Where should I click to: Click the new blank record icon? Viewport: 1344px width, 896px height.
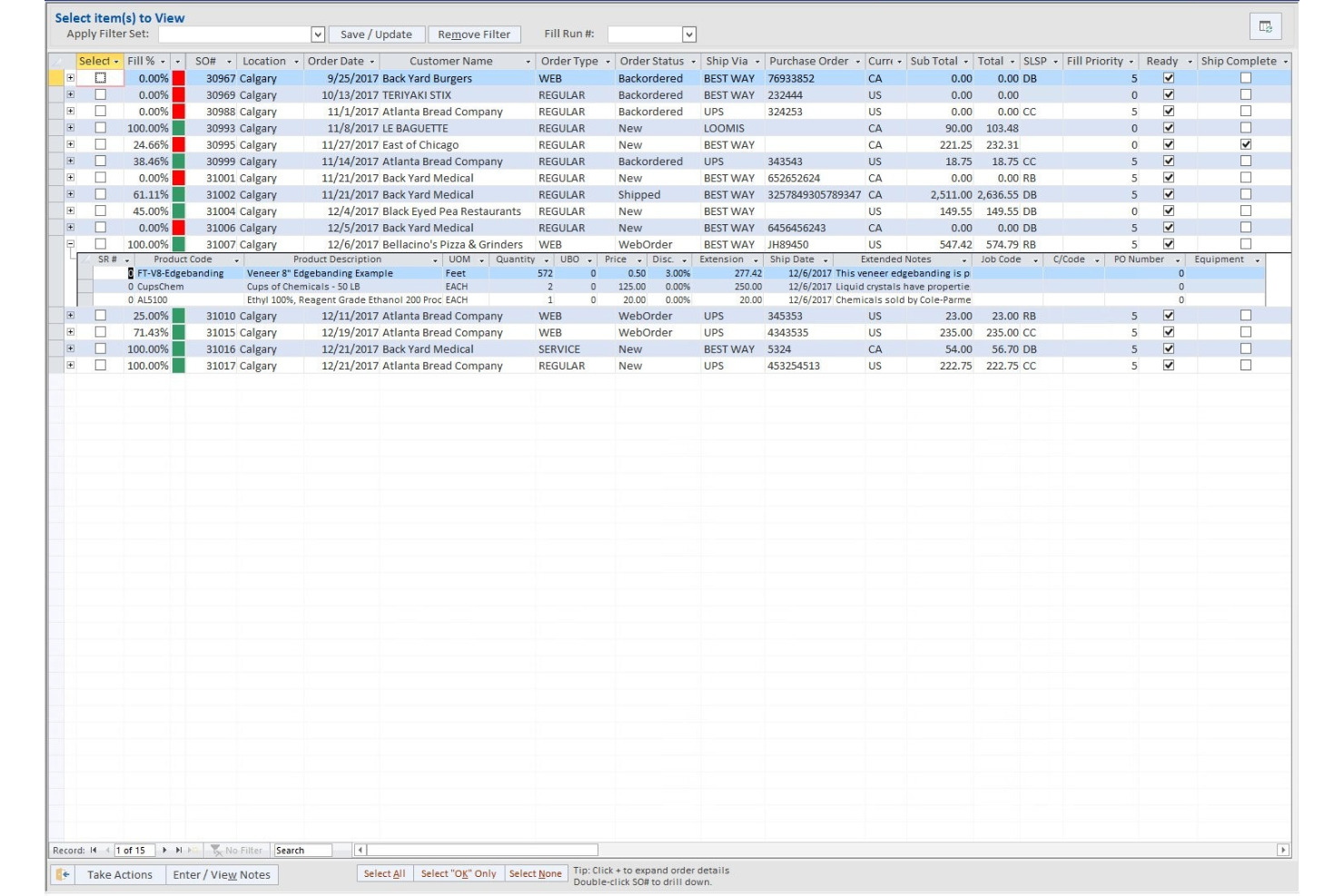pos(193,850)
